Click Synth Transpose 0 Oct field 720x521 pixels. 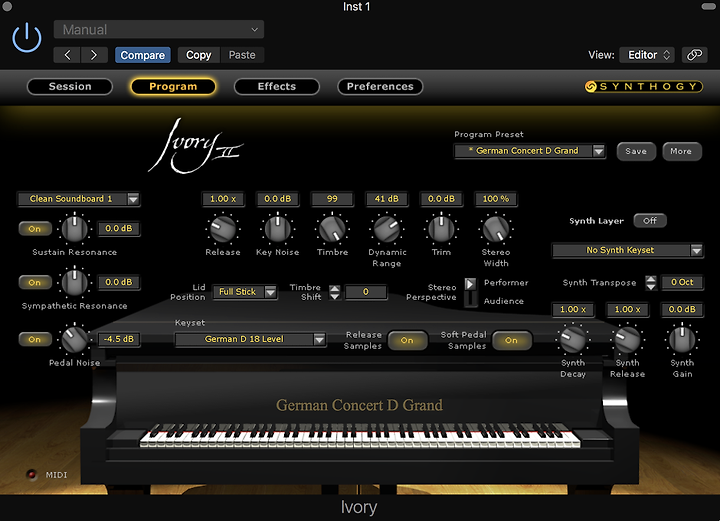click(682, 282)
